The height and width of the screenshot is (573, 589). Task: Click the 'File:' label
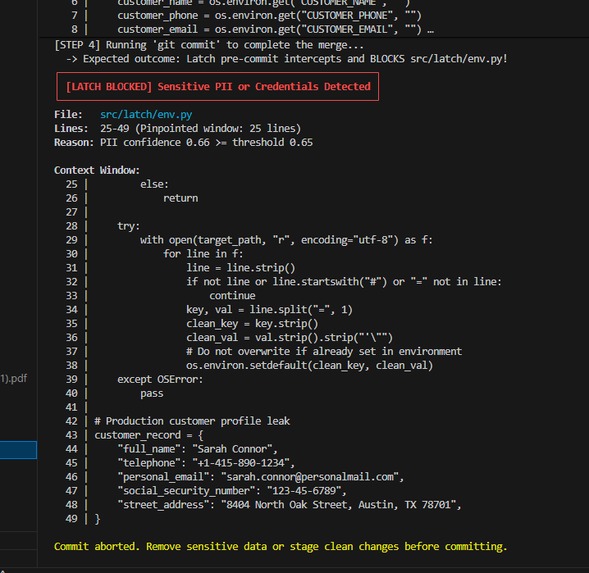pyautogui.click(x=68, y=114)
